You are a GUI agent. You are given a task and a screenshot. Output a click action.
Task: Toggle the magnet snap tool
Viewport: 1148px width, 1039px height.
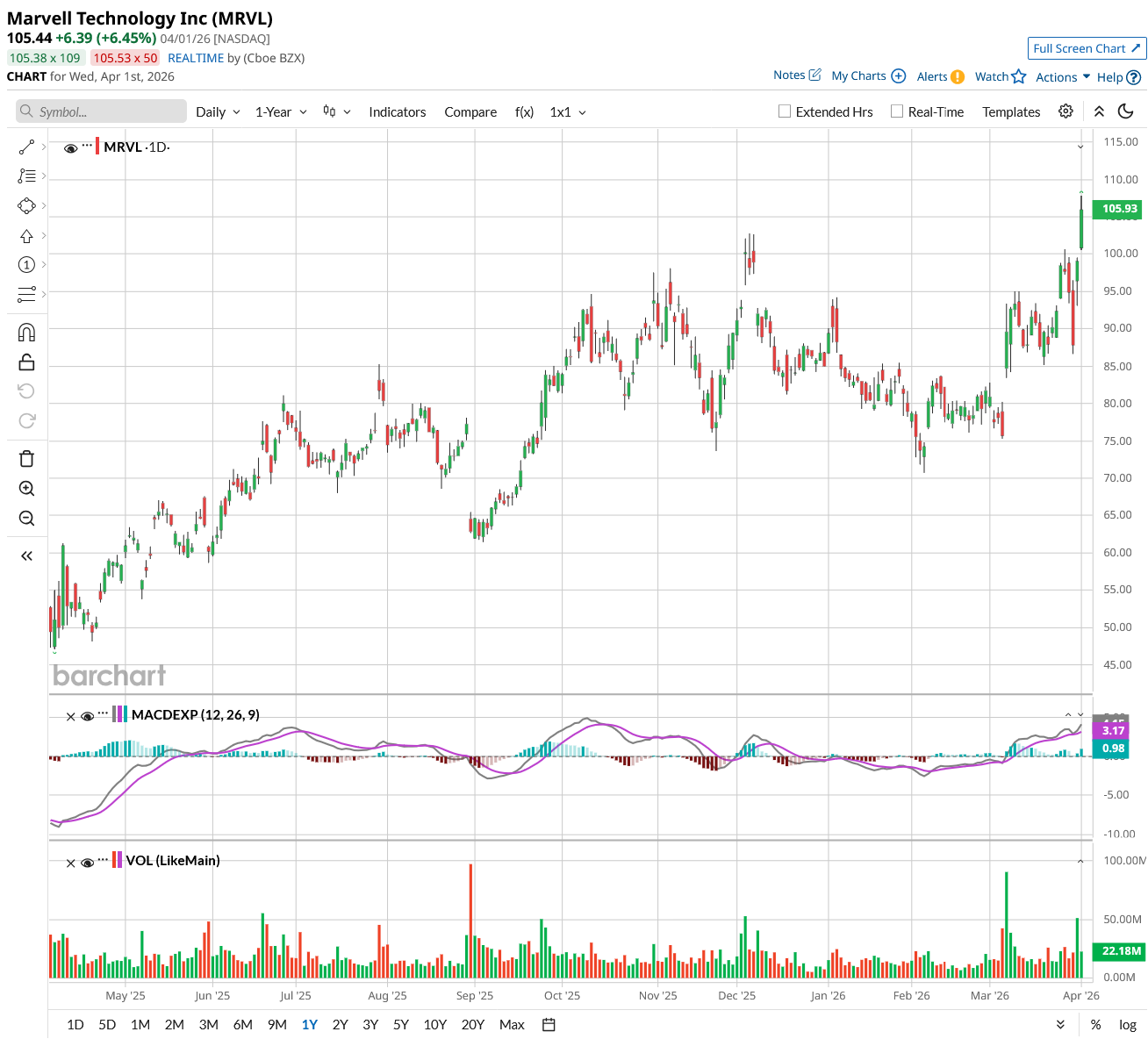tap(26, 332)
